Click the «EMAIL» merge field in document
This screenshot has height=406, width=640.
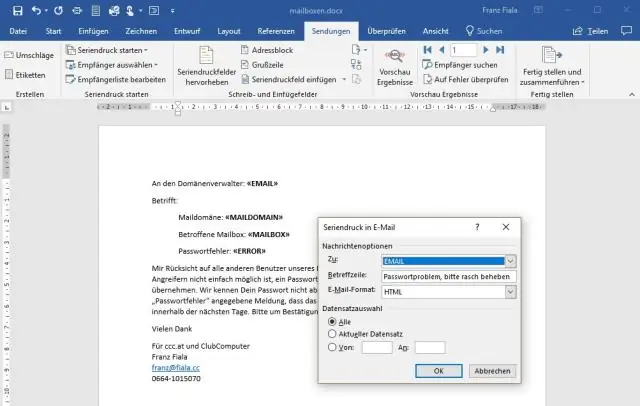[x=262, y=184]
